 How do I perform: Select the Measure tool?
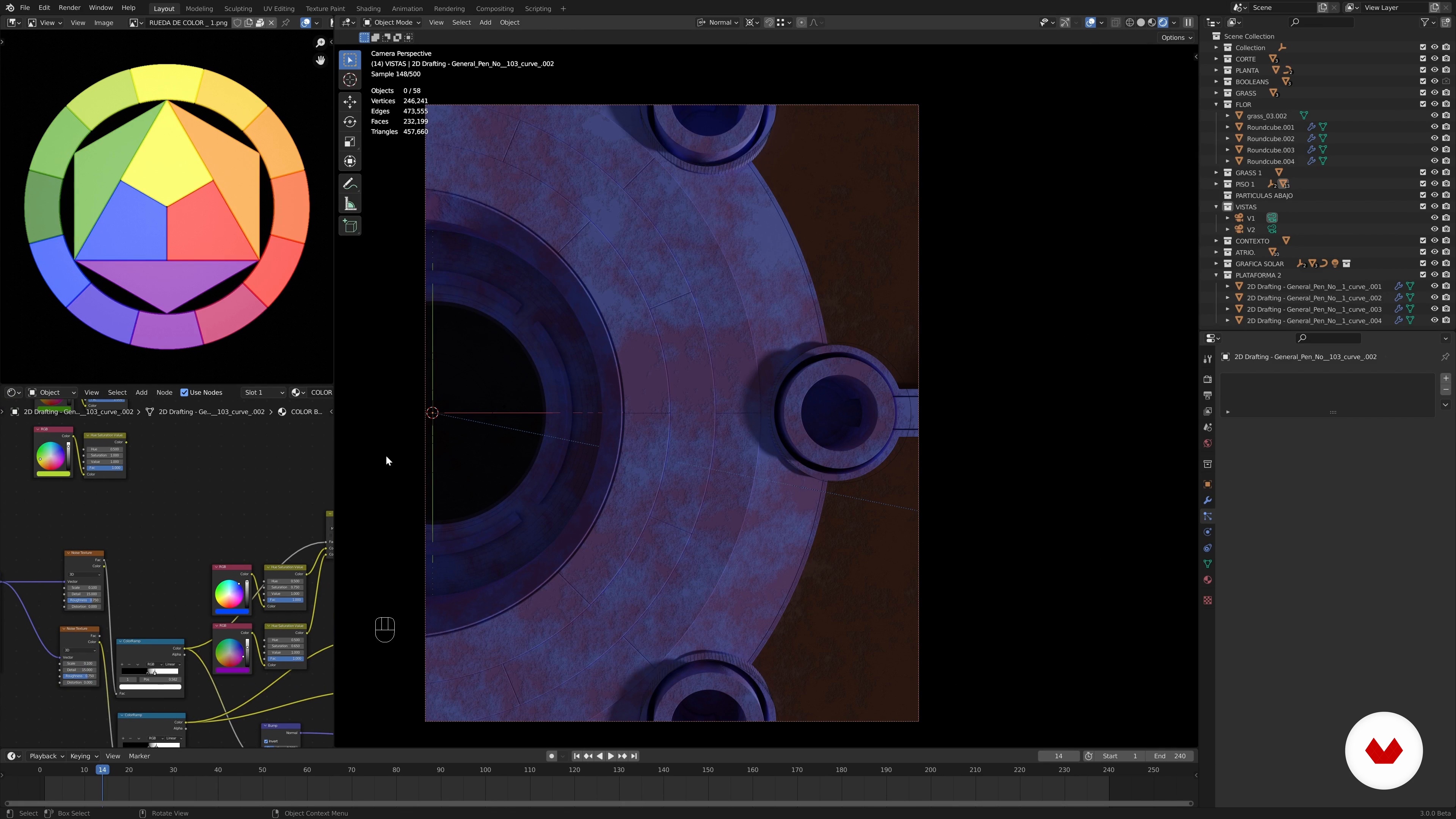coord(350,204)
